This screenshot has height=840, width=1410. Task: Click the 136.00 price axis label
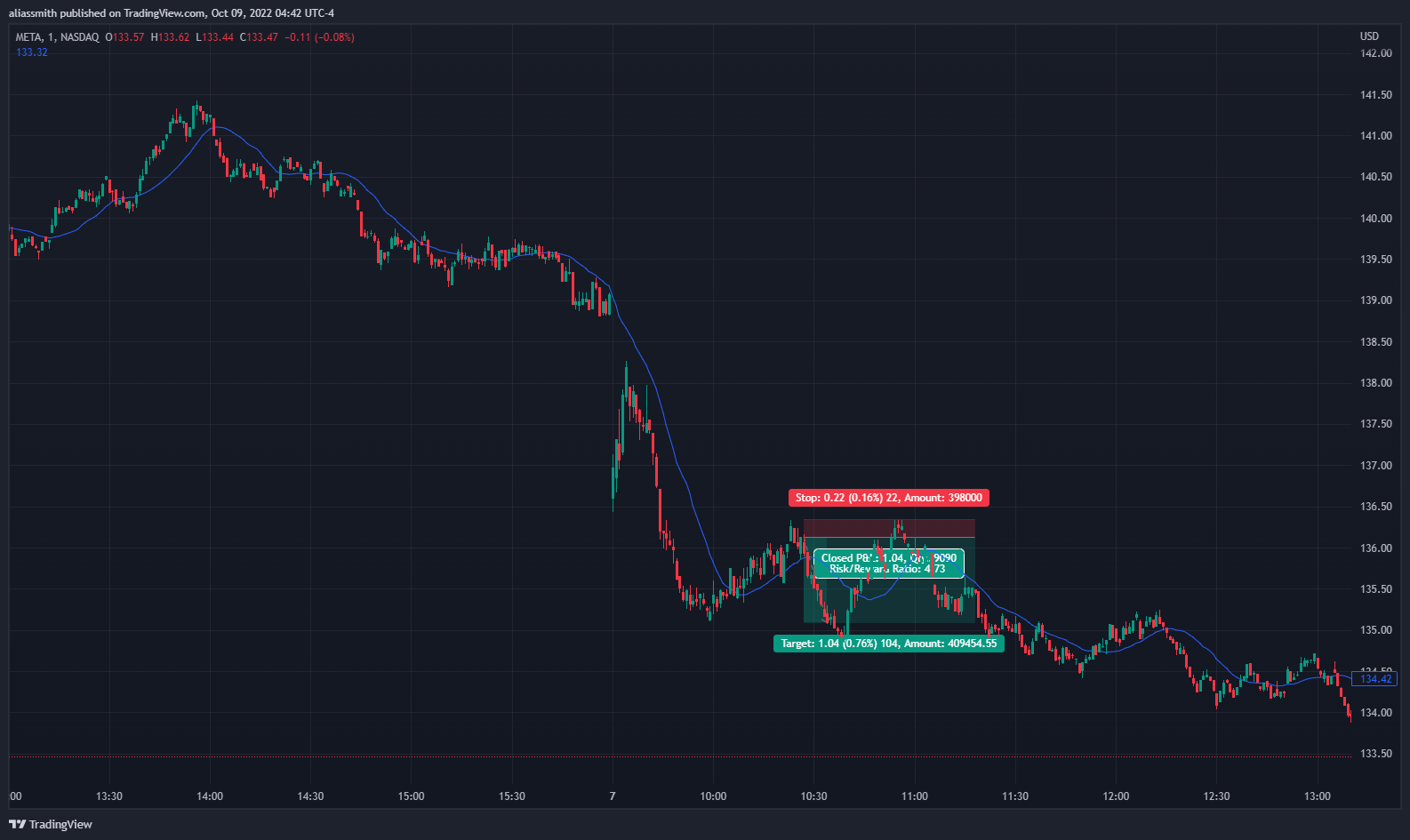pos(1376,548)
